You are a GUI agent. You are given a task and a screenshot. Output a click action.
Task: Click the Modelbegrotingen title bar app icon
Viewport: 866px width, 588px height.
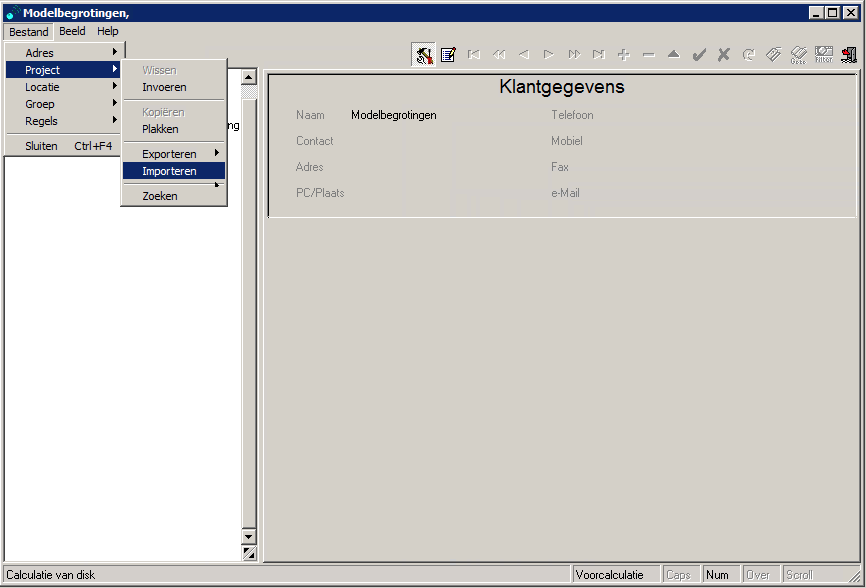[13, 13]
